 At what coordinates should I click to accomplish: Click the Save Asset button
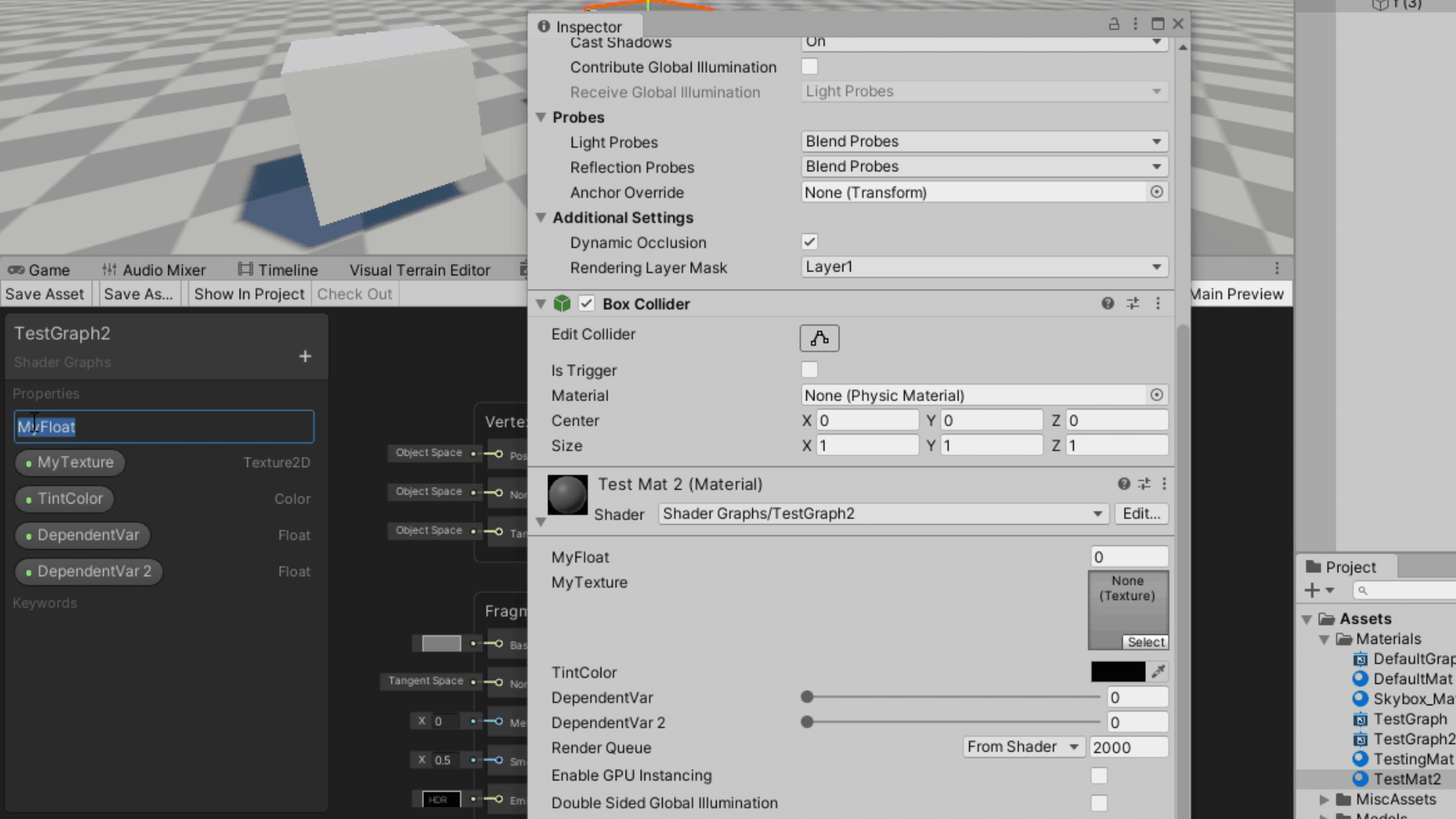[45, 294]
